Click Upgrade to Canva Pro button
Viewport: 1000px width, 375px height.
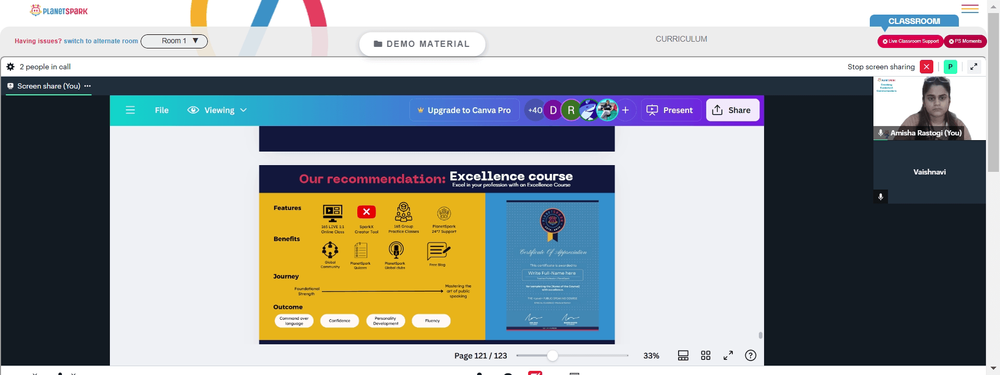[464, 110]
